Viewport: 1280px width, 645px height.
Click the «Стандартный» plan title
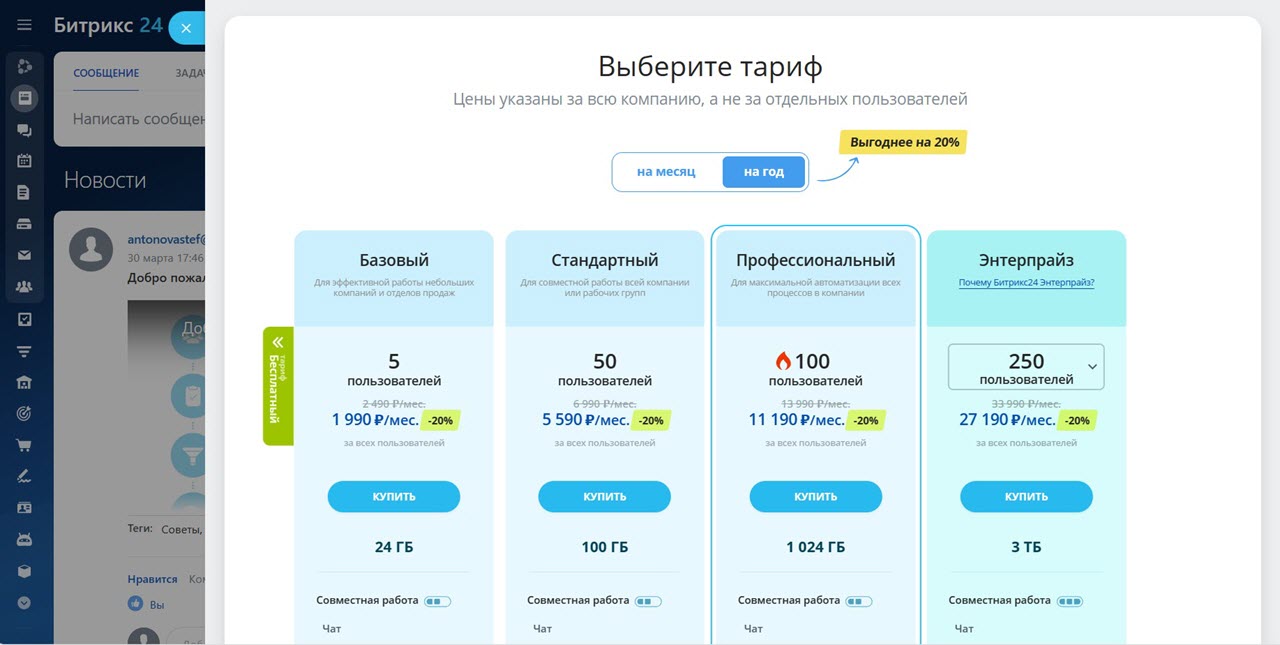pos(605,260)
